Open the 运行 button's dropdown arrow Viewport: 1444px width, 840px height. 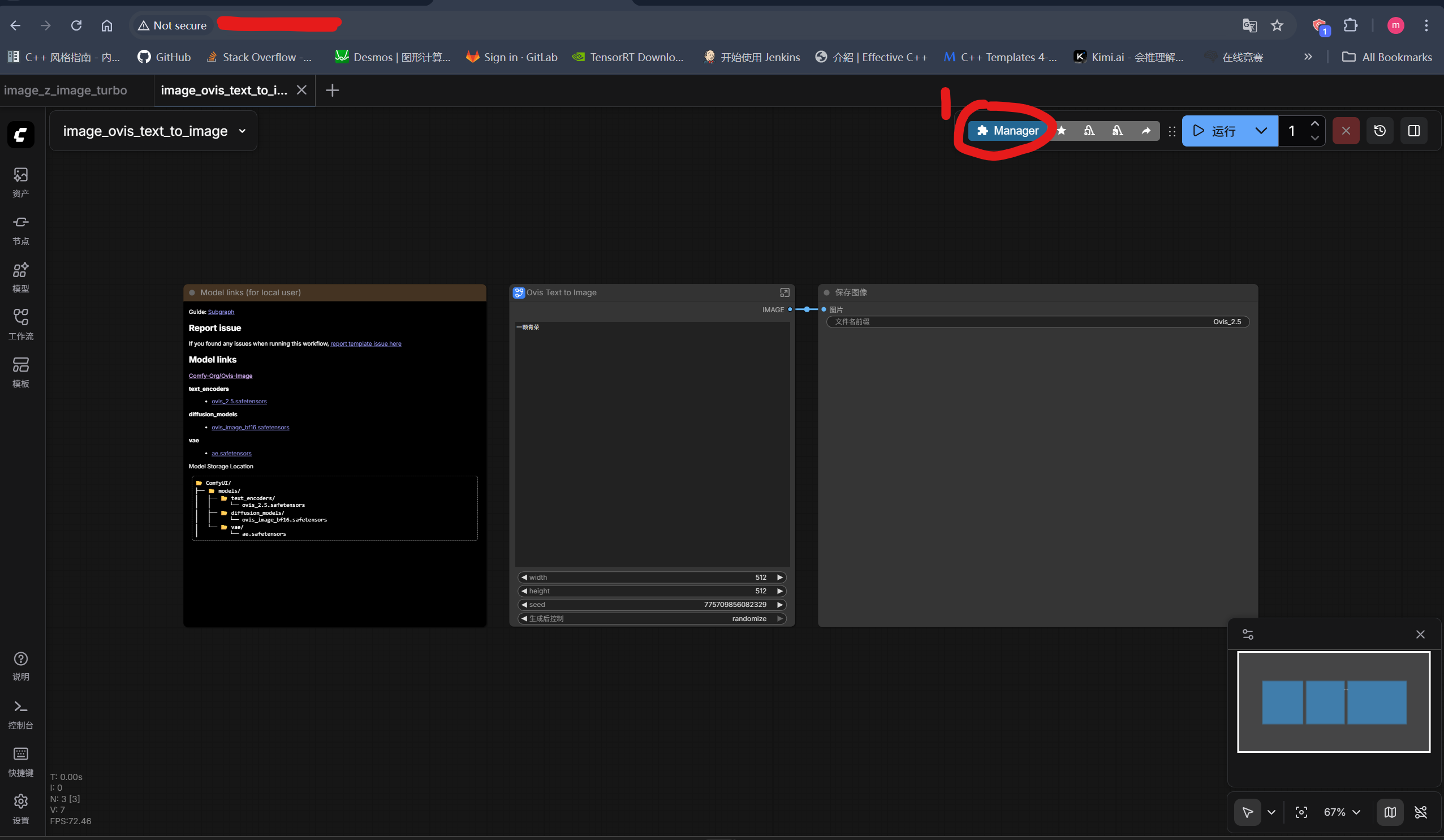tap(1261, 131)
